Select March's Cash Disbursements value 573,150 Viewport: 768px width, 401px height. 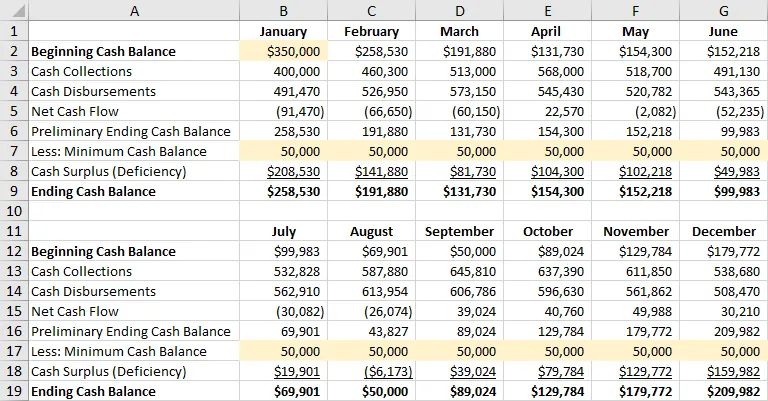[x=459, y=91]
